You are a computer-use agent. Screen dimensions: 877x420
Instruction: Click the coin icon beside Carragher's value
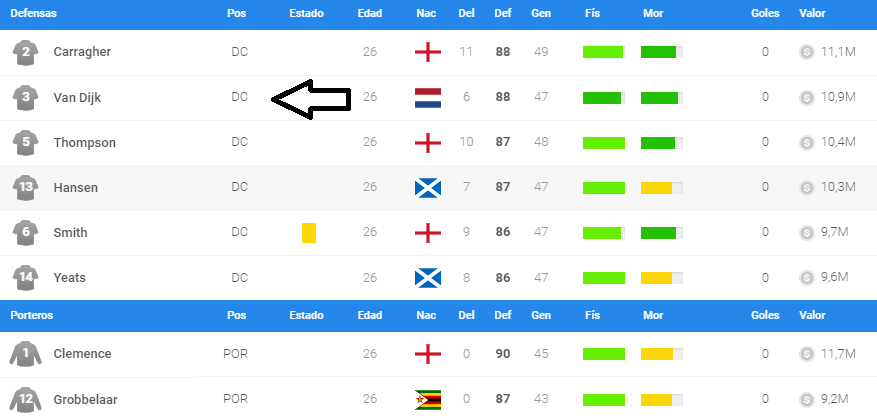point(807,52)
